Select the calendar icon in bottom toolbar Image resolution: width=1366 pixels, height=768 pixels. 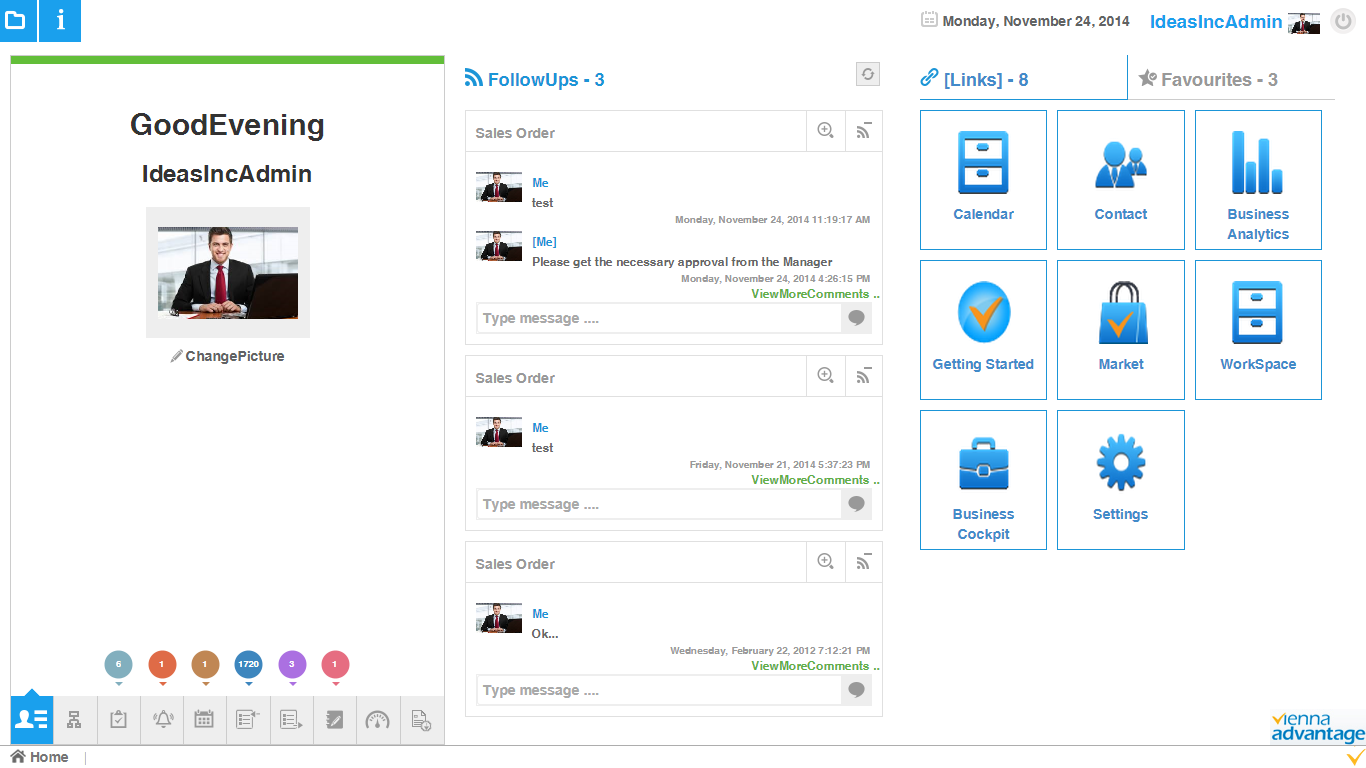205,719
